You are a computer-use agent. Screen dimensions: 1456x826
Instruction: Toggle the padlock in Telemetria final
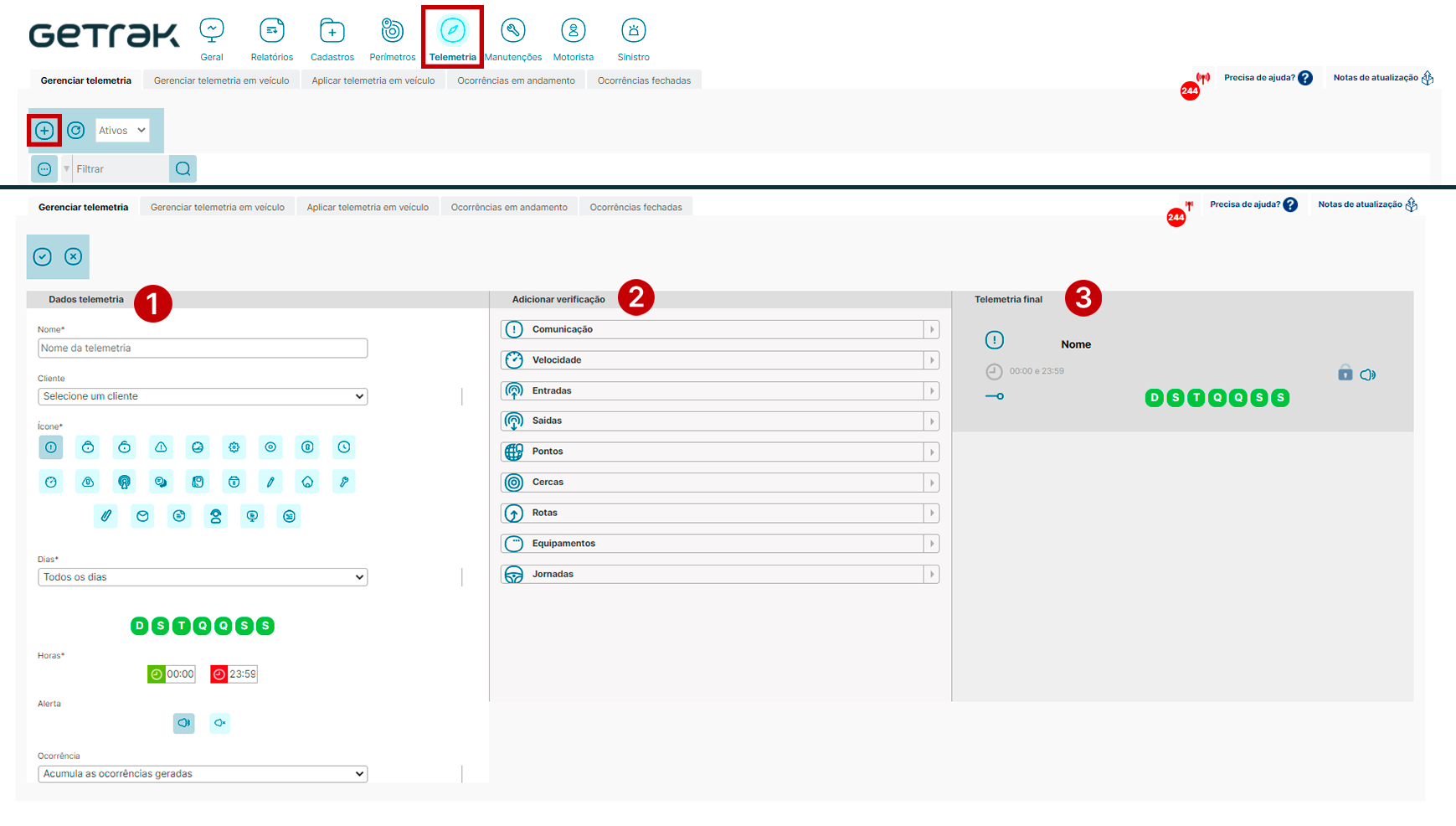1345,373
